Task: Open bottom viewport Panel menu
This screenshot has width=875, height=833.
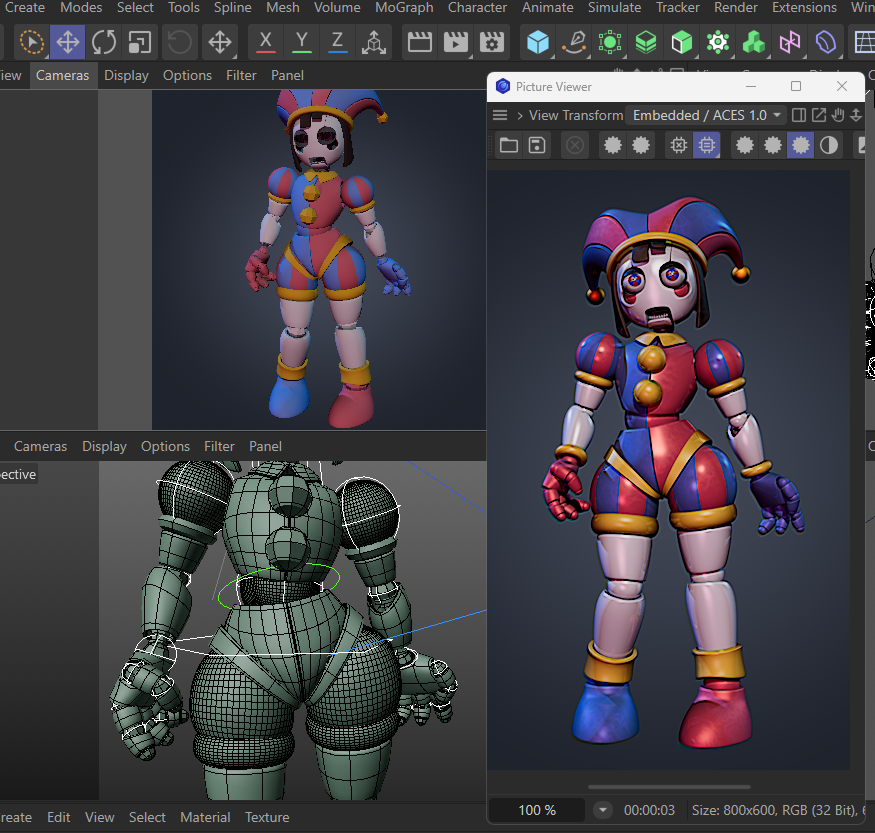Action: coord(265,446)
